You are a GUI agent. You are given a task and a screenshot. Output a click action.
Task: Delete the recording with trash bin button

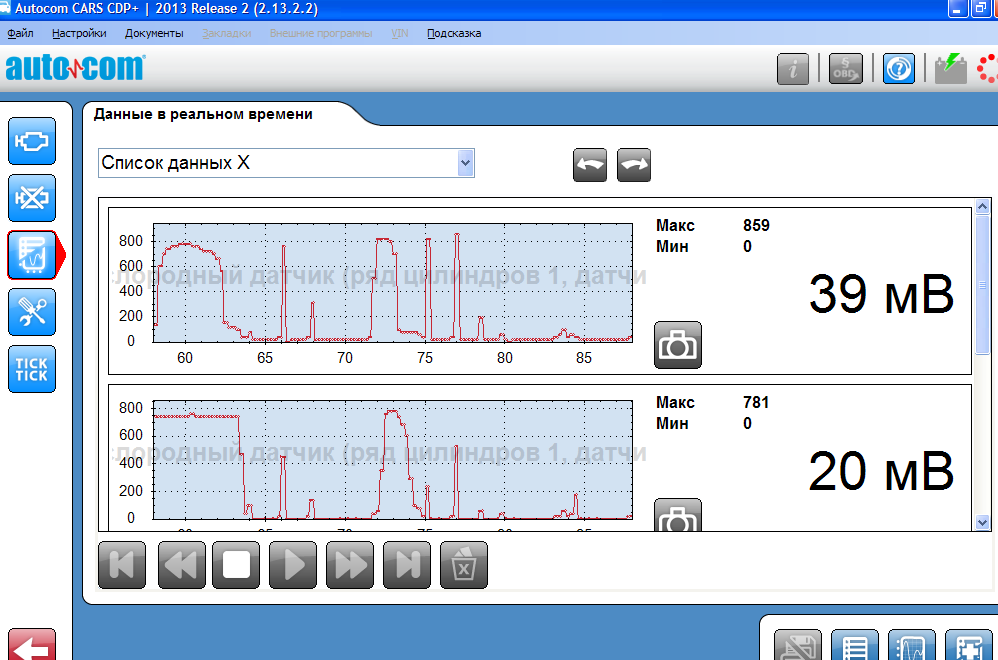click(x=463, y=565)
